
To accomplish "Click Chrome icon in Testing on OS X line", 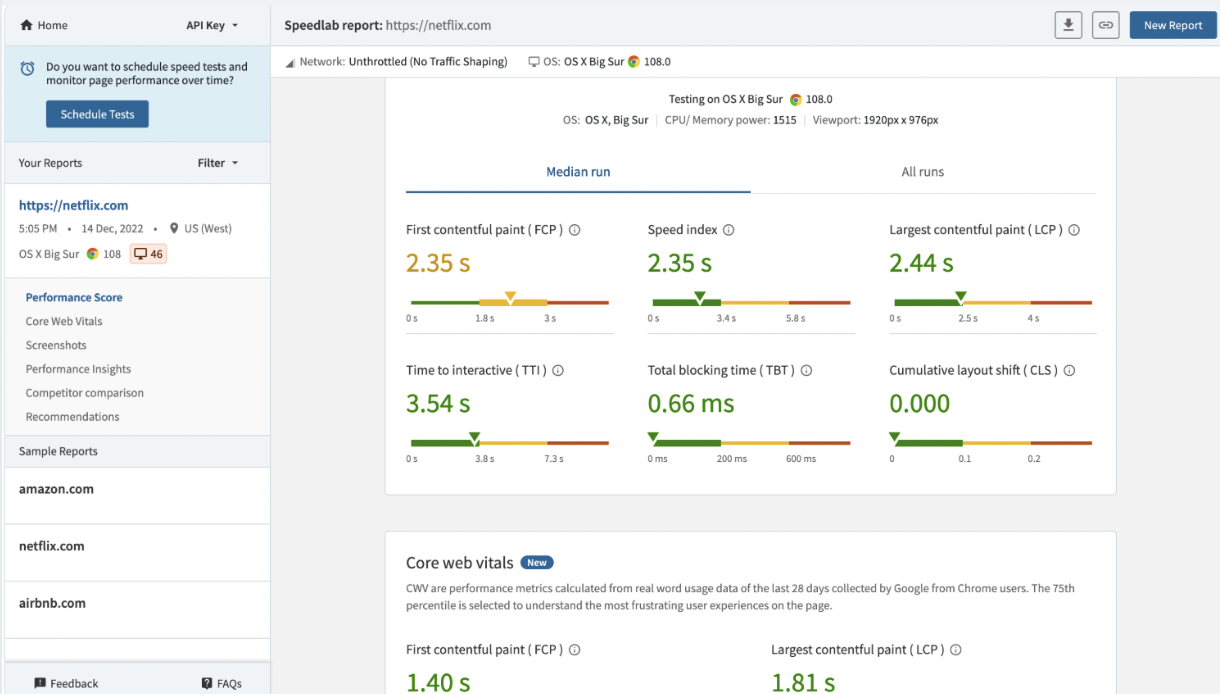I will (x=796, y=100).
